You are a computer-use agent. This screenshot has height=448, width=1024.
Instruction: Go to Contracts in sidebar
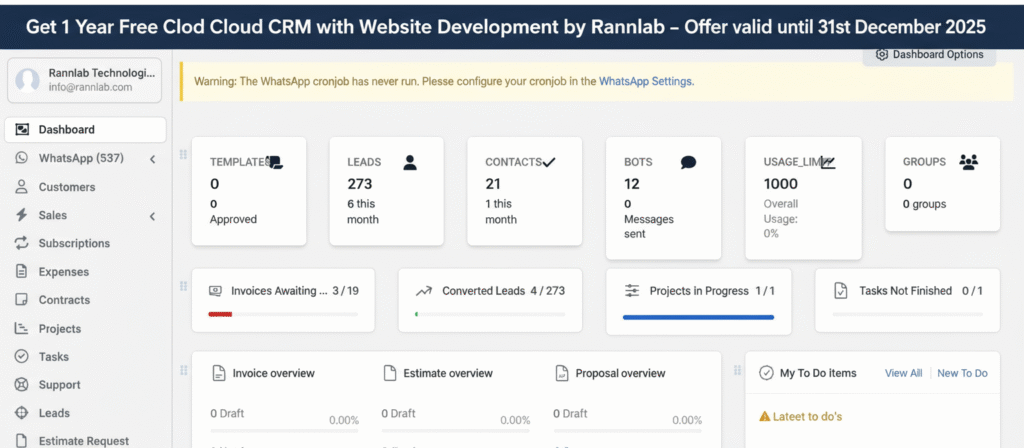click(x=64, y=300)
